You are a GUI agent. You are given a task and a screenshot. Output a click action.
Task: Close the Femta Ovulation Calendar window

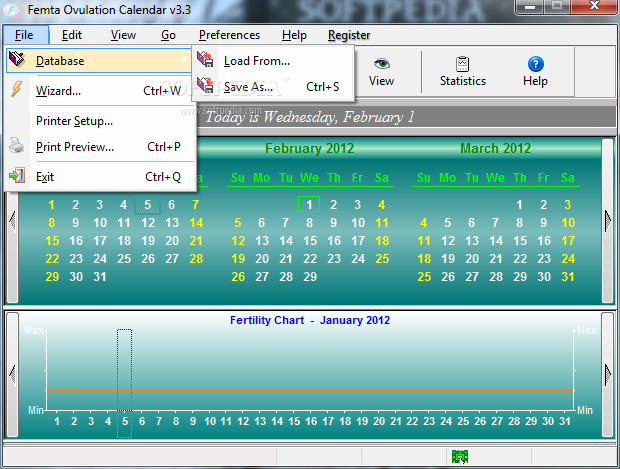point(594,6)
